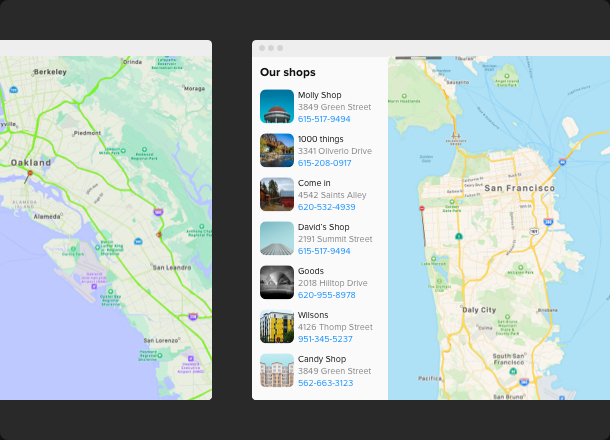Select the Joaquin Miller Park marker
610x440 pixels.
[x=123, y=151]
